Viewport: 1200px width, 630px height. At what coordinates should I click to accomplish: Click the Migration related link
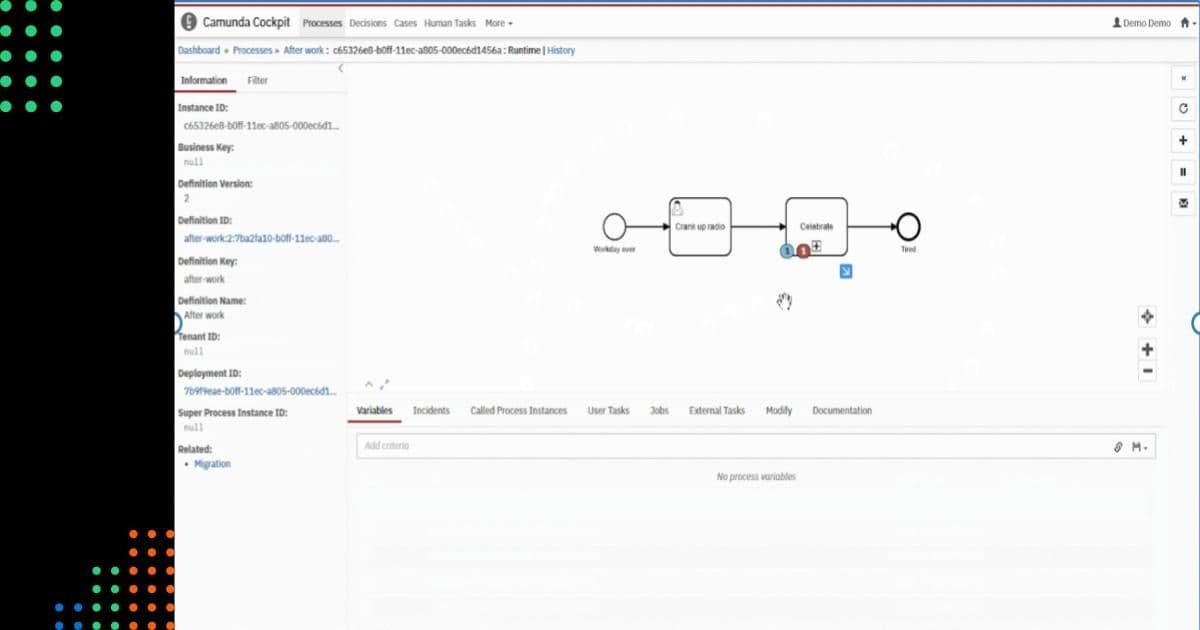pos(212,464)
